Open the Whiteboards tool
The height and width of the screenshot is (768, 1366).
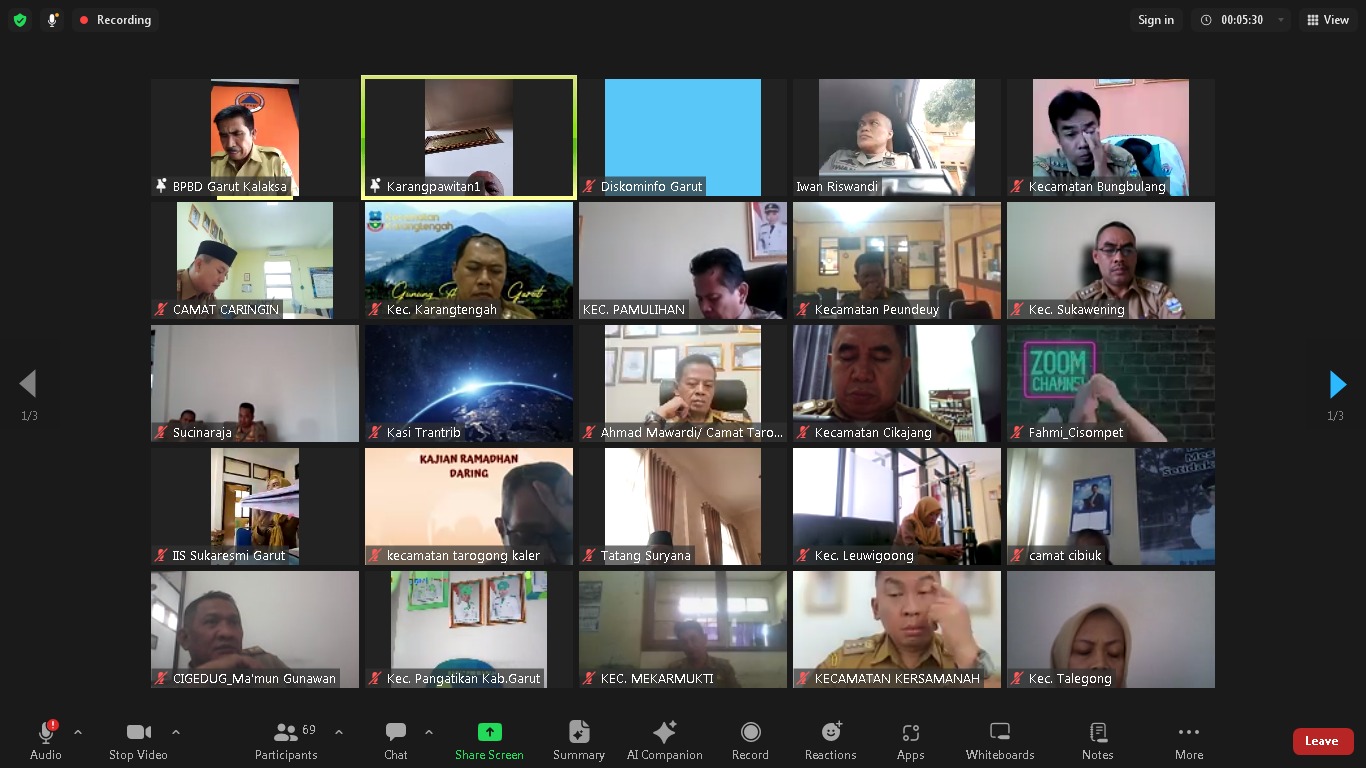(999, 741)
